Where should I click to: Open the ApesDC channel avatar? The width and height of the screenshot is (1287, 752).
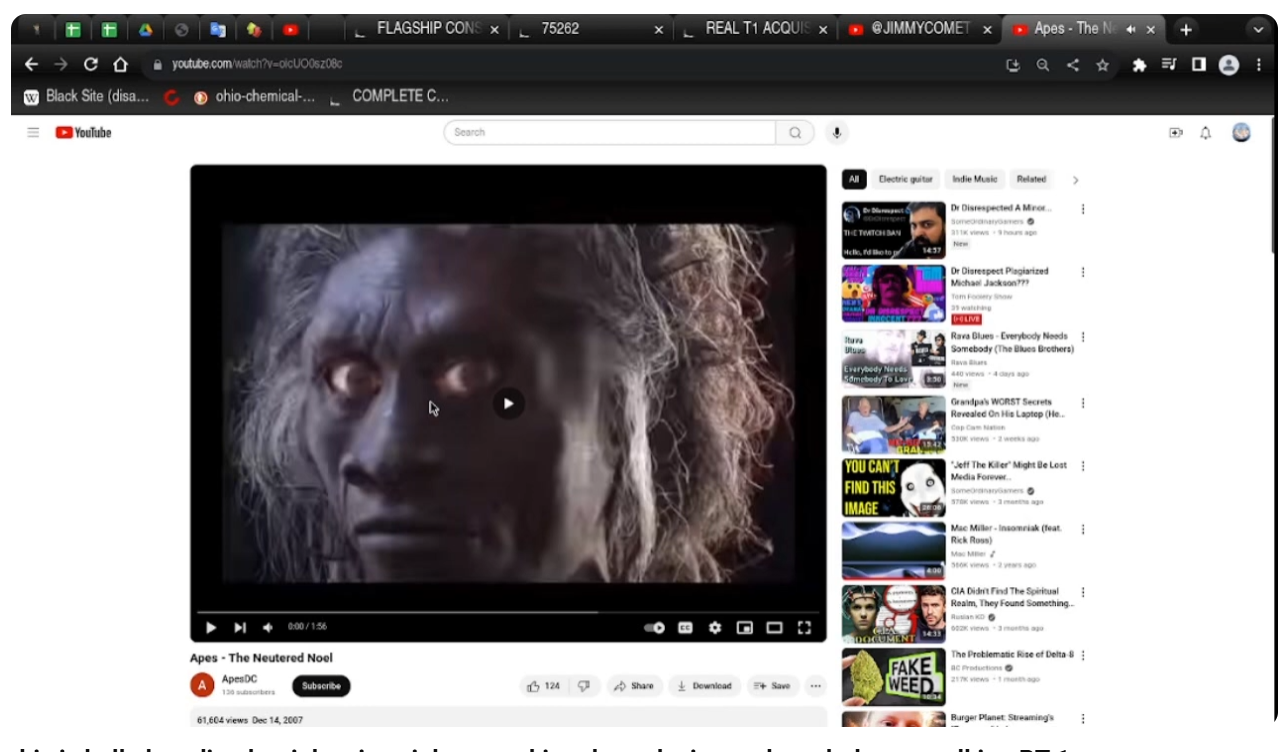coord(202,685)
